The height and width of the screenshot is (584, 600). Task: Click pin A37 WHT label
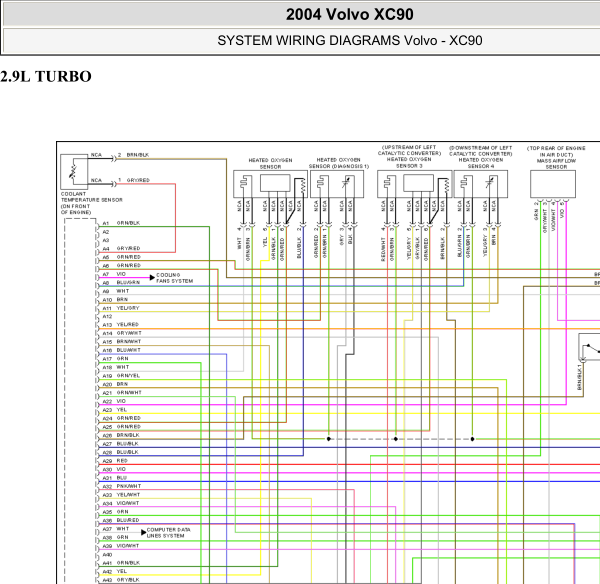[116, 529]
